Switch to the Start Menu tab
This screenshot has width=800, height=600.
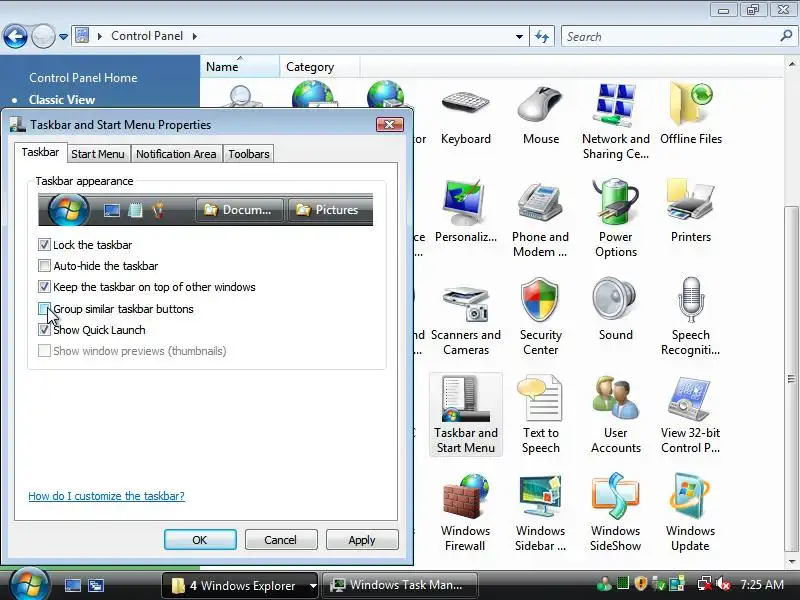click(98, 154)
